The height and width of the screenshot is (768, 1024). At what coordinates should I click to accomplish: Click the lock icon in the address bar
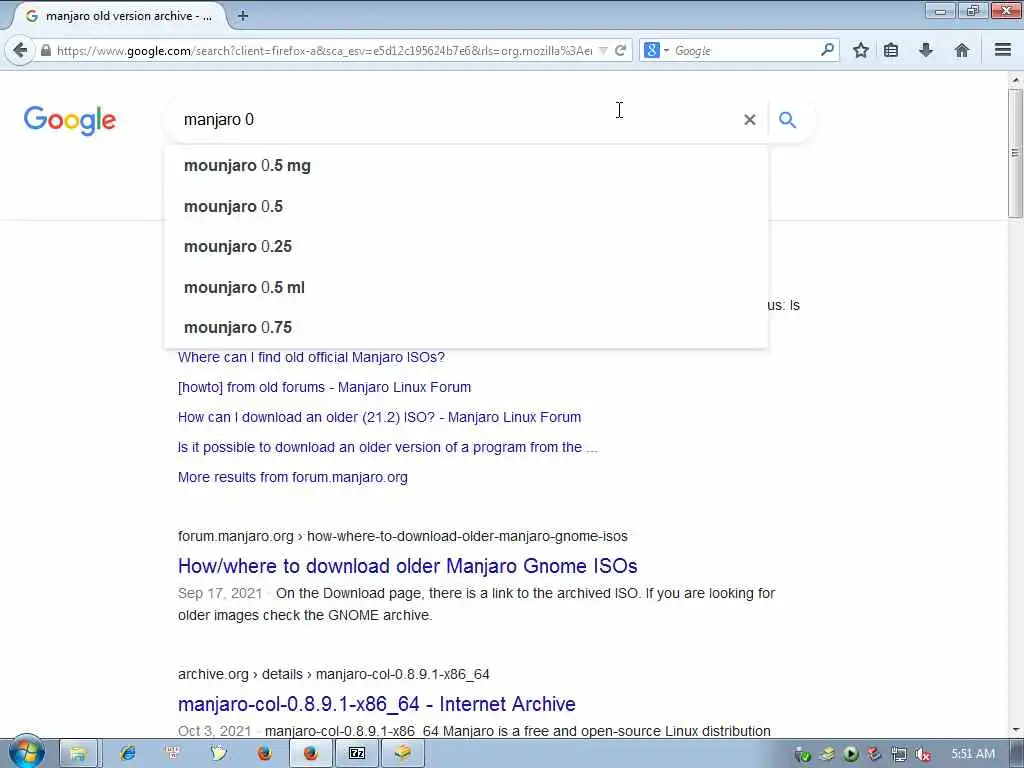point(46,50)
